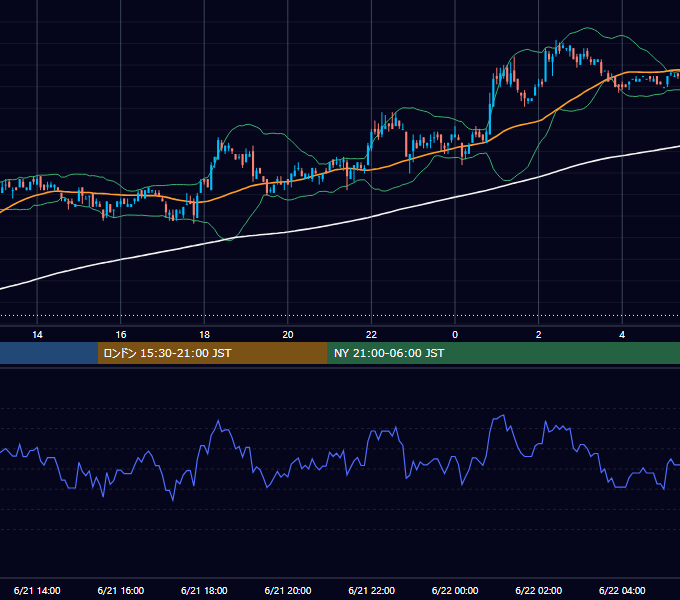Click the 6/21 16:00 date label
Screen dimensions: 680x600
(x=121, y=590)
